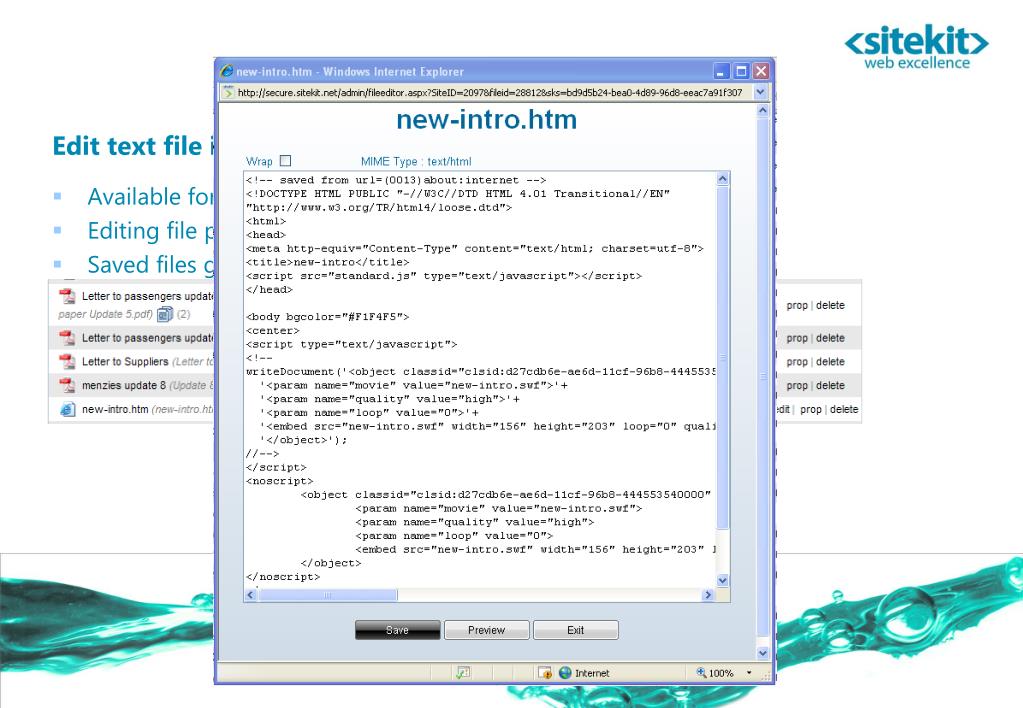Screen dimensions: 1023x708
Task: Click the PDF icon for Letter to Suppliers
Action: 67,361
